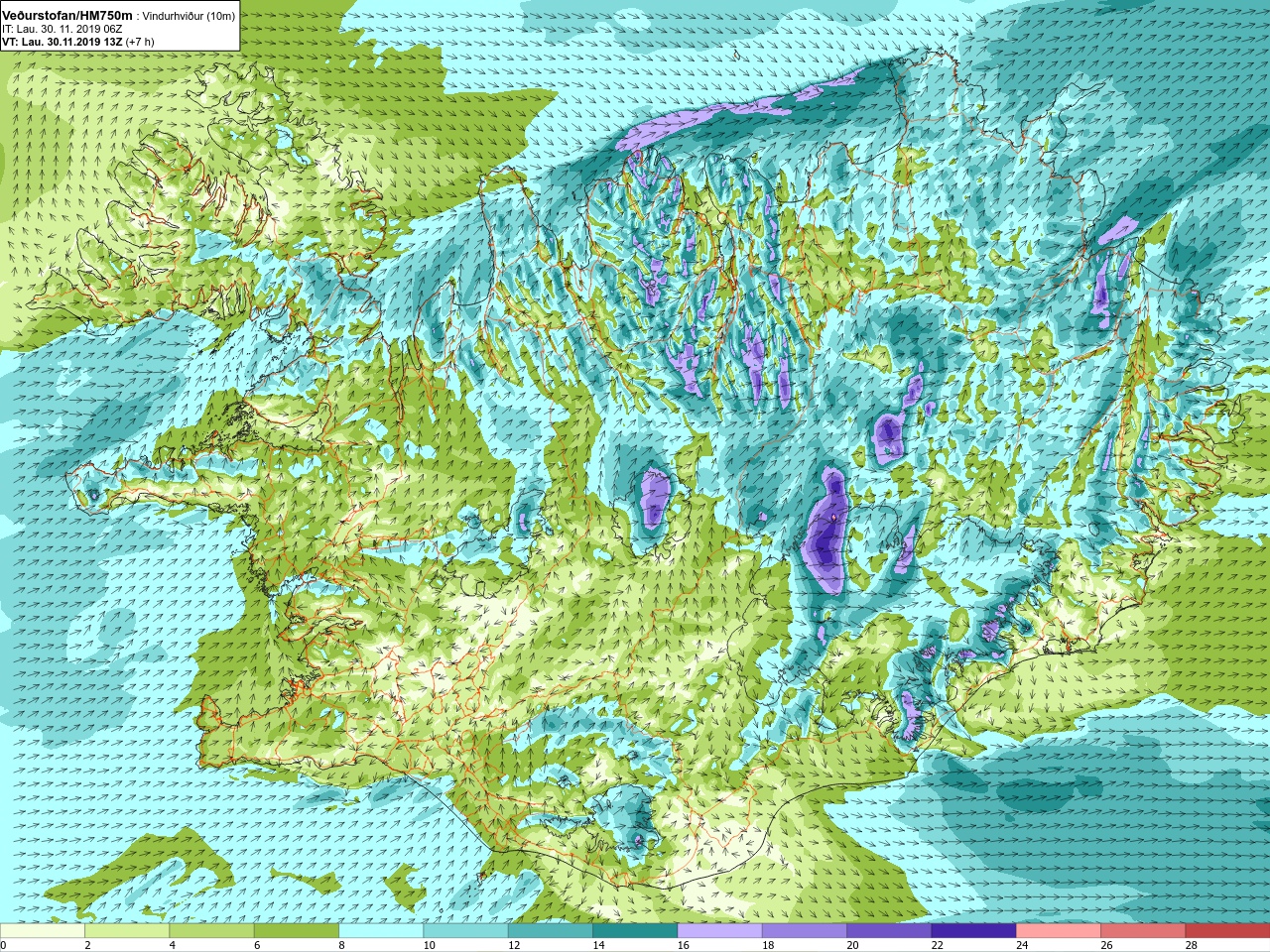Click the light turquoise 10–12 legend swatch
Viewport: 1270px width, 952px height.
tap(465, 931)
